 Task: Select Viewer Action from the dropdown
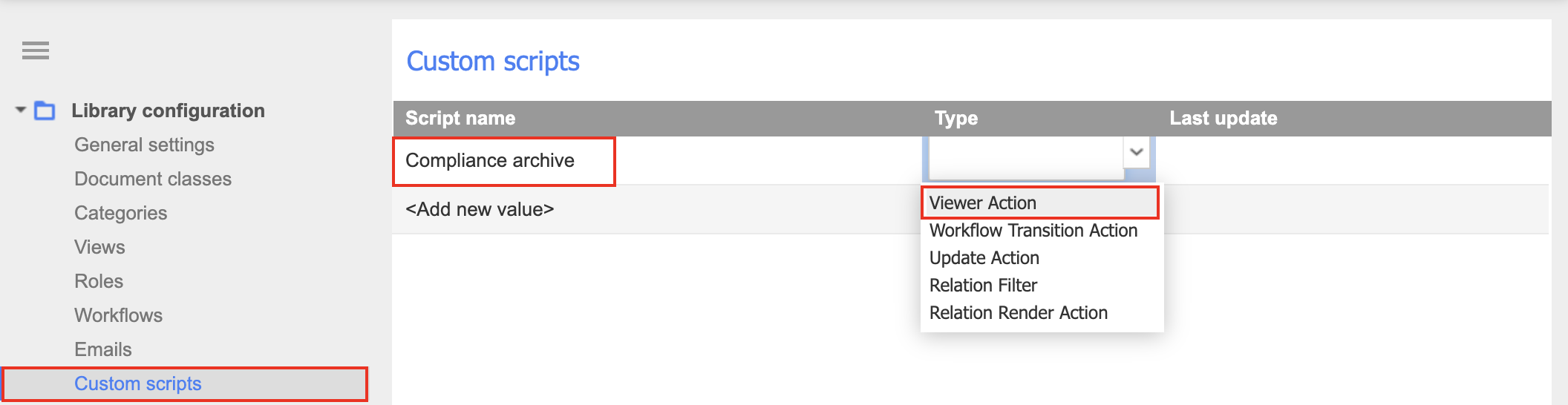tap(982, 203)
